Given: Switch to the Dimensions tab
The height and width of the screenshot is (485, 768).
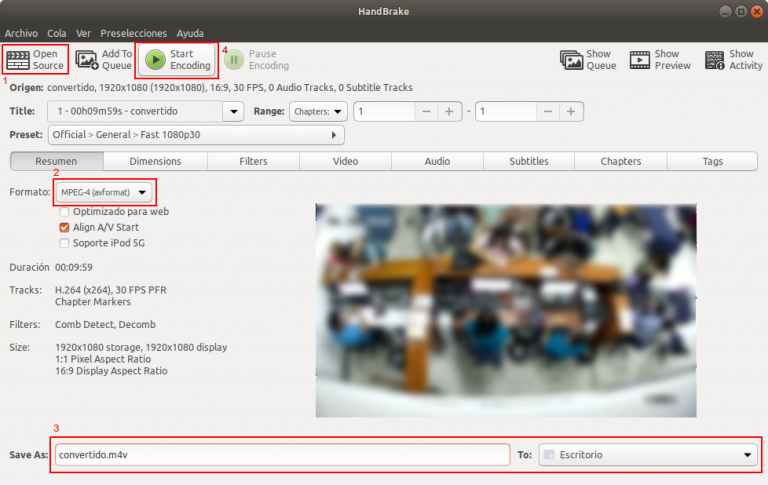Looking at the screenshot, I should coord(155,161).
